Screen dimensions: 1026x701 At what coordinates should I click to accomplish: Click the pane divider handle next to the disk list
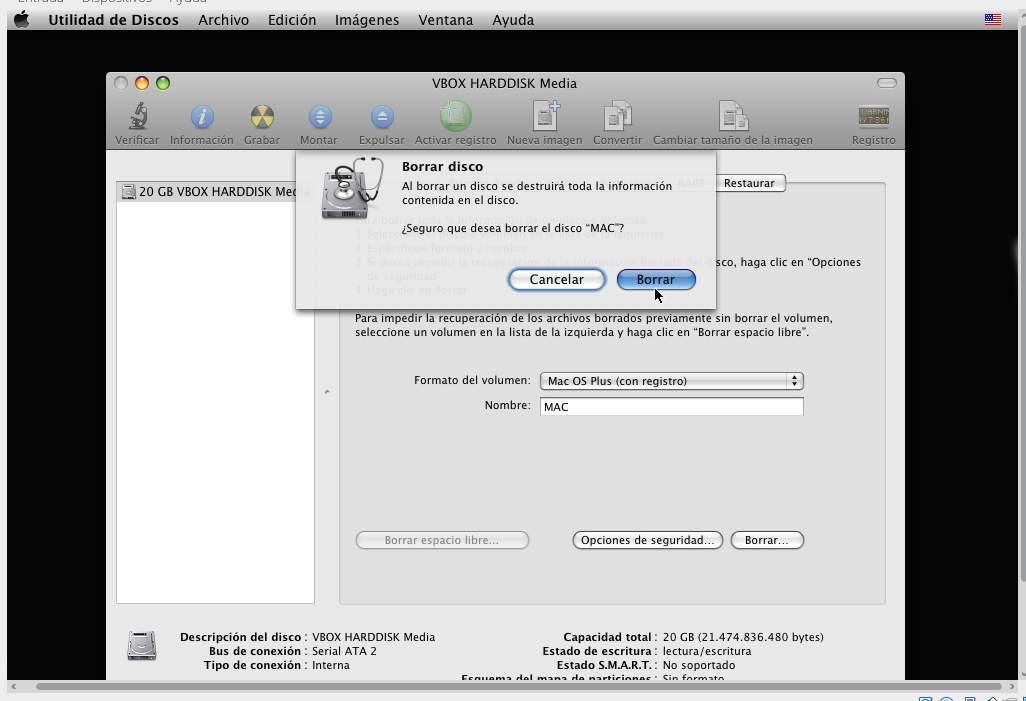click(x=327, y=393)
